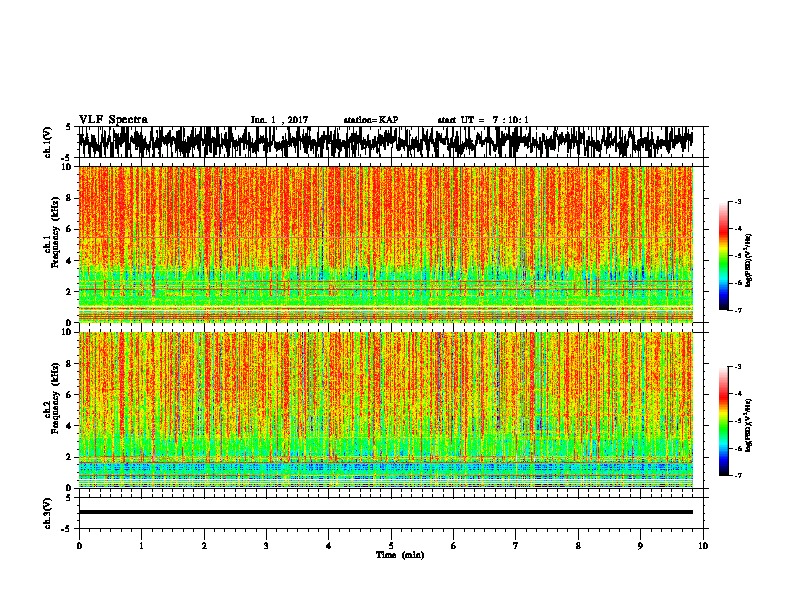The width and height of the screenshot is (792, 612).
Task: Click the ch.1 frequency axis "2" tick label
Action: (x=70, y=292)
